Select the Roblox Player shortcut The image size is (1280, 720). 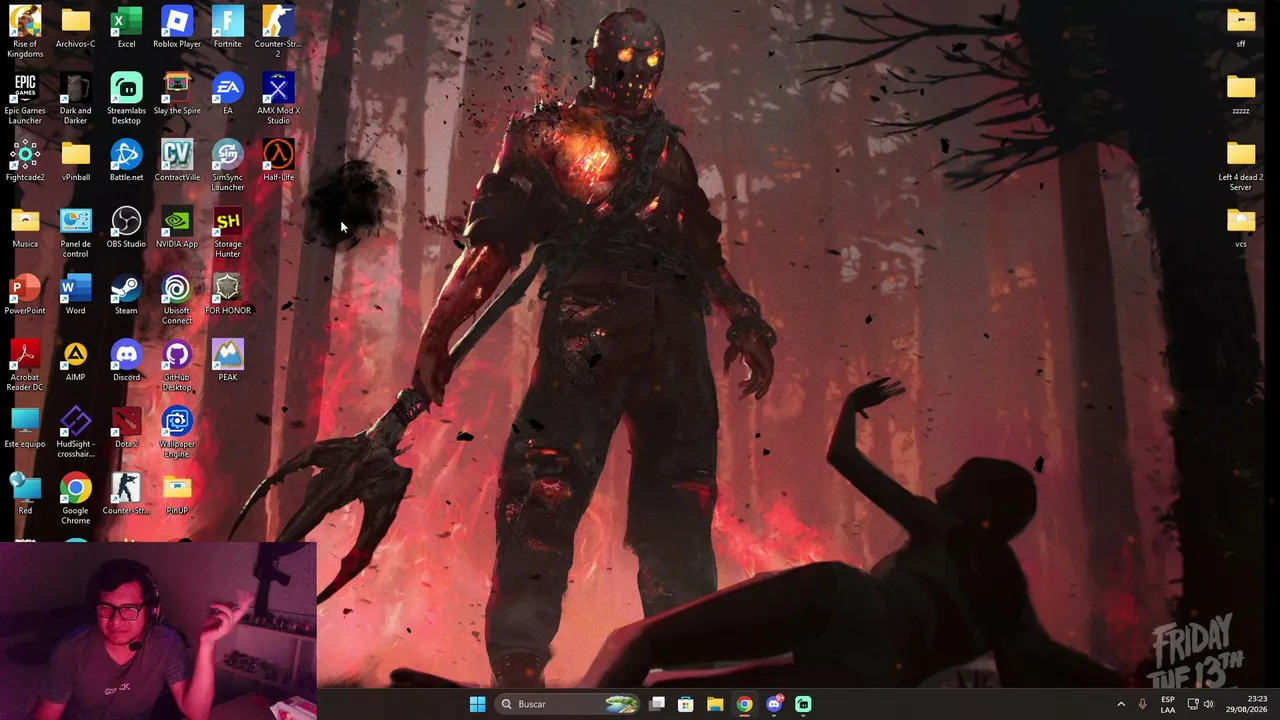tap(177, 27)
